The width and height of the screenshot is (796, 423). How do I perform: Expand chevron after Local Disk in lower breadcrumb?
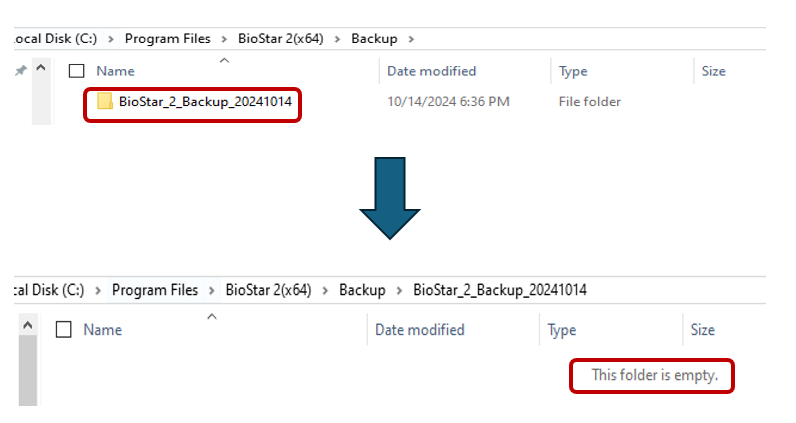click(x=98, y=290)
